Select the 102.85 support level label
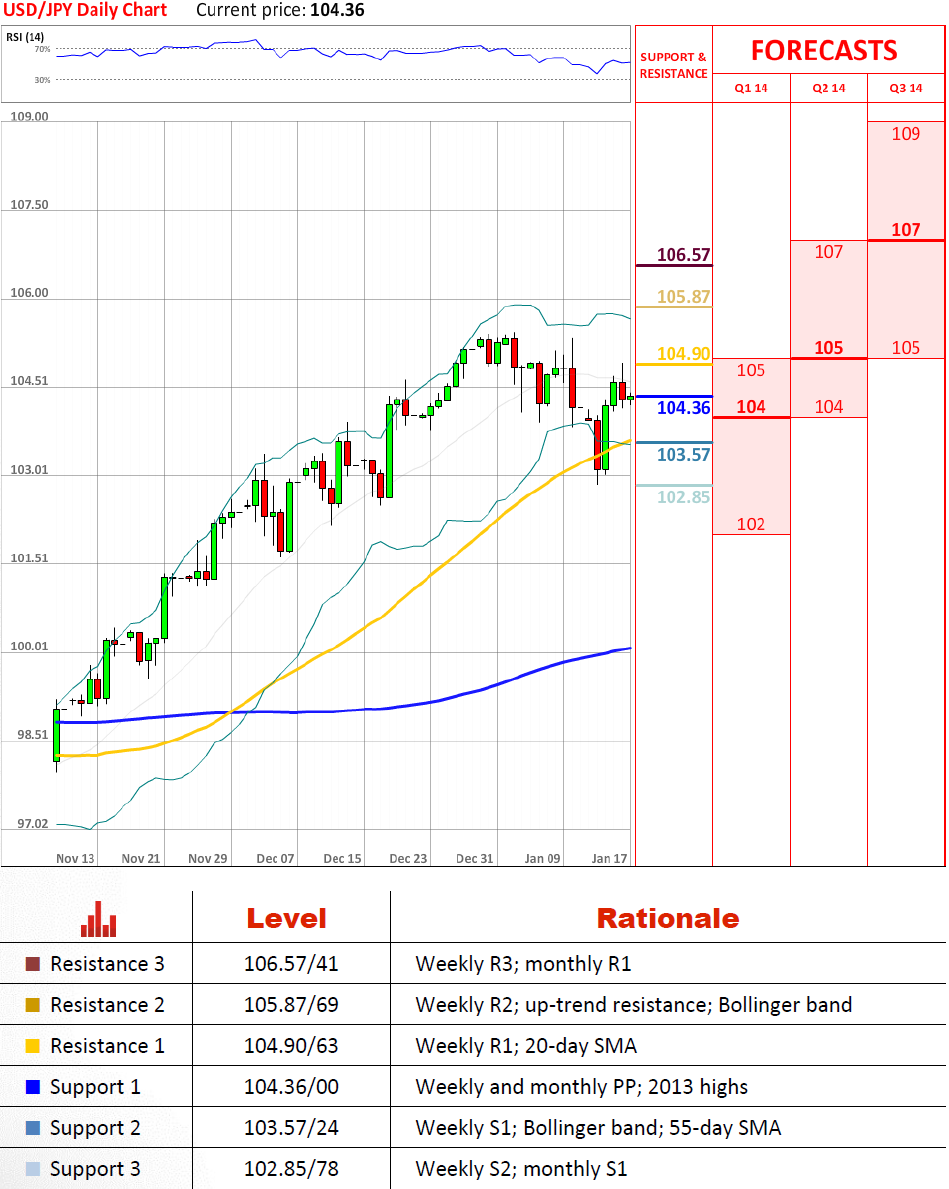This screenshot has height=1189, width=949. (683, 498)
